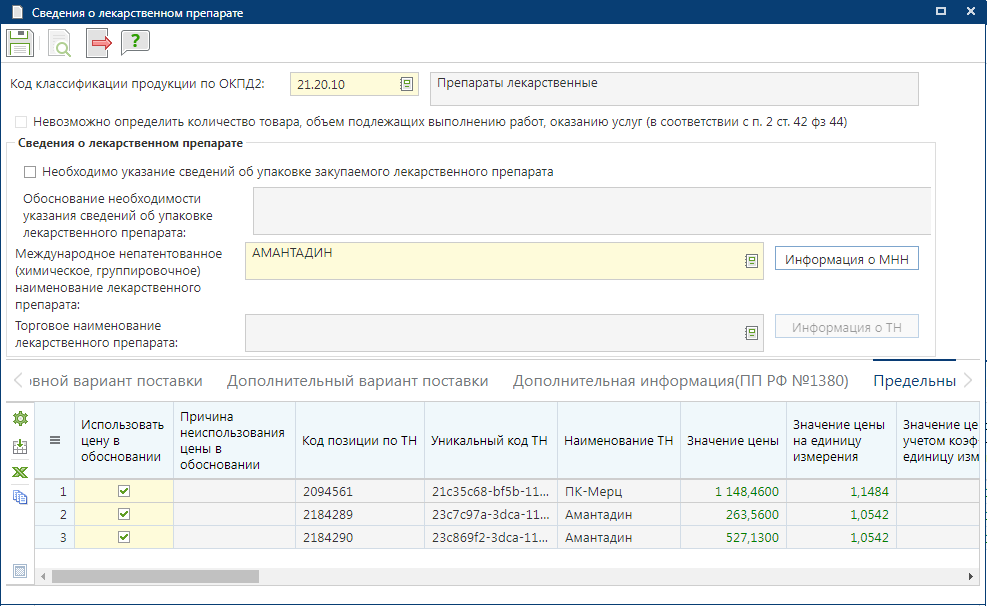The width and height of the screenshot is (987, 606).
Task: Switch to 'Дополнительный вариант поставки' tab
Action: tap(358, 381)
